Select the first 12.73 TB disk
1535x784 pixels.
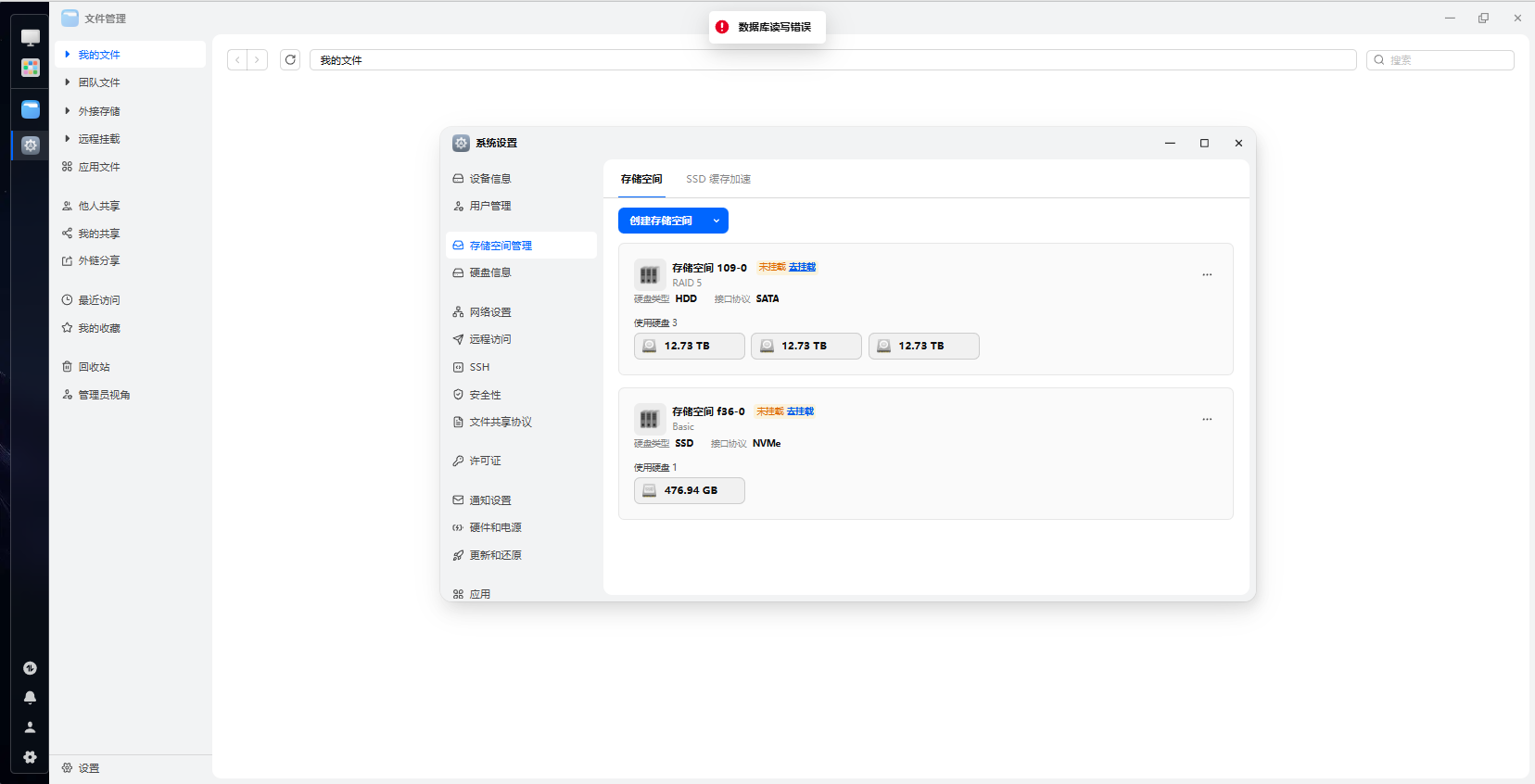point(690,346)
